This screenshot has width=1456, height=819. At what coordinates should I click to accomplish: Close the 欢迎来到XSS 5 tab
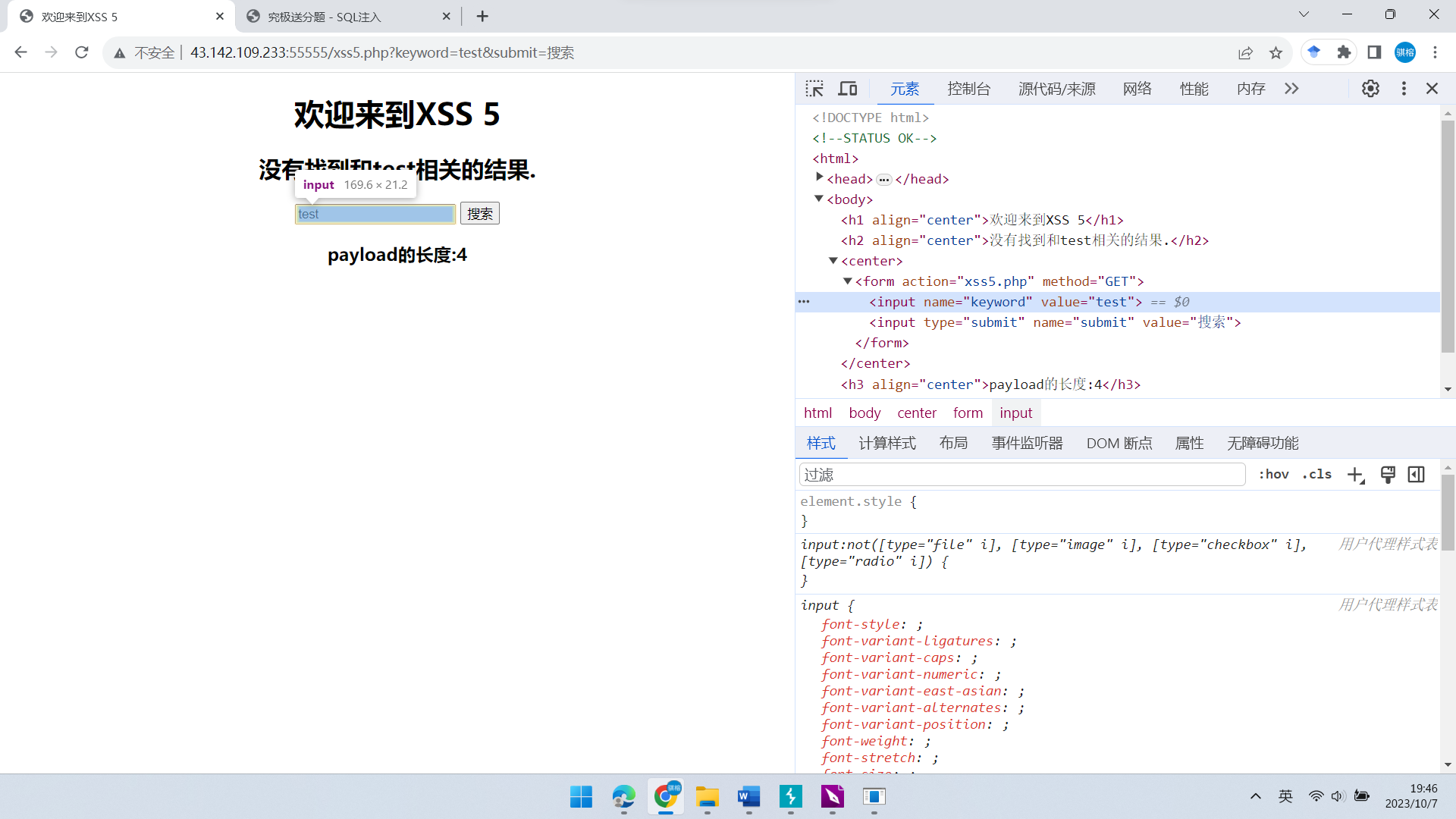point(220,16)
